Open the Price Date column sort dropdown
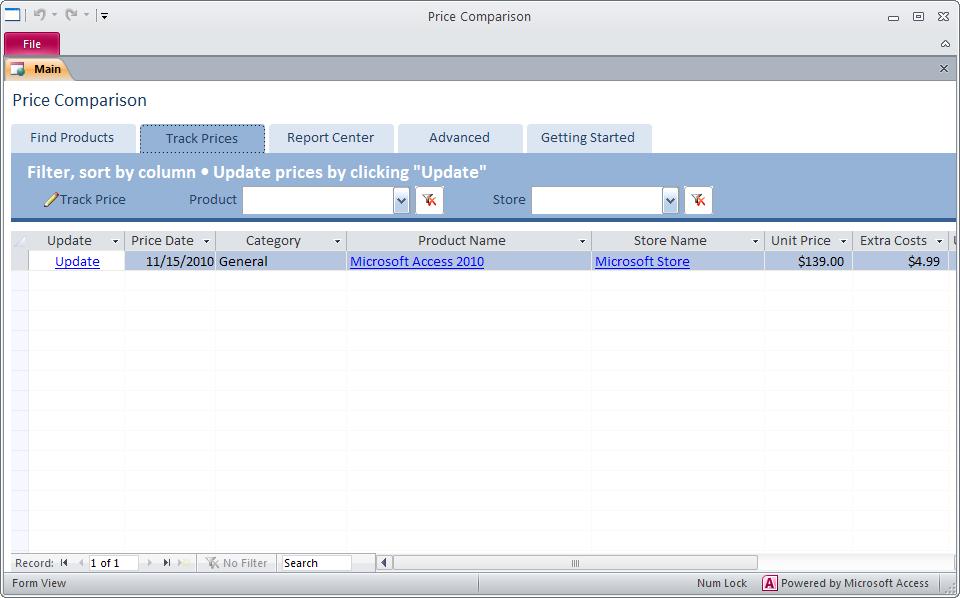The width and height of the screenshot is (960, 598). (x=206, y=241)
